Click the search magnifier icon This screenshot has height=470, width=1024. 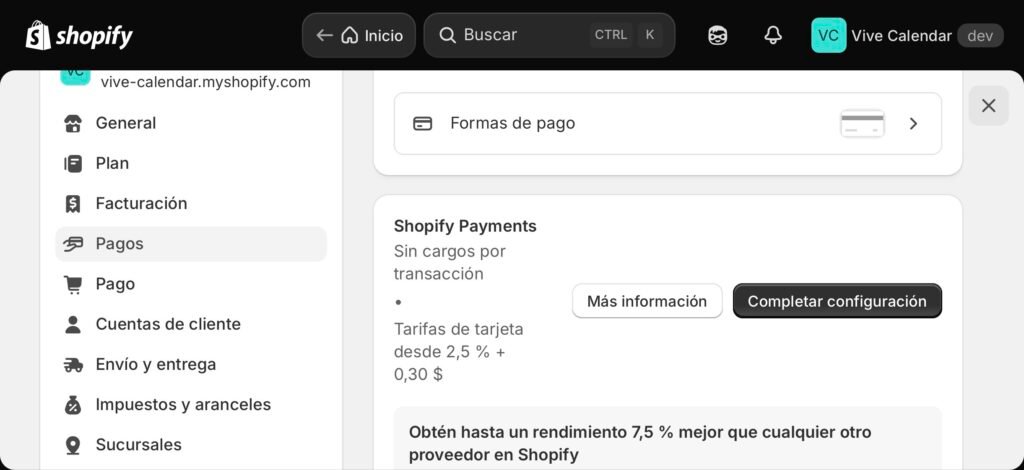447,35
